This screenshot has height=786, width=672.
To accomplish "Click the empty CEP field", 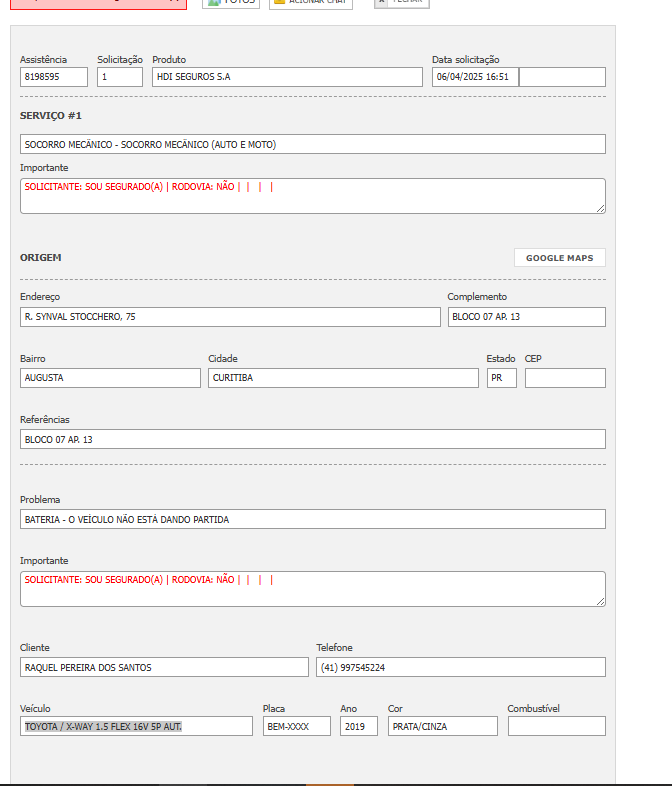I will pos(565,378).
